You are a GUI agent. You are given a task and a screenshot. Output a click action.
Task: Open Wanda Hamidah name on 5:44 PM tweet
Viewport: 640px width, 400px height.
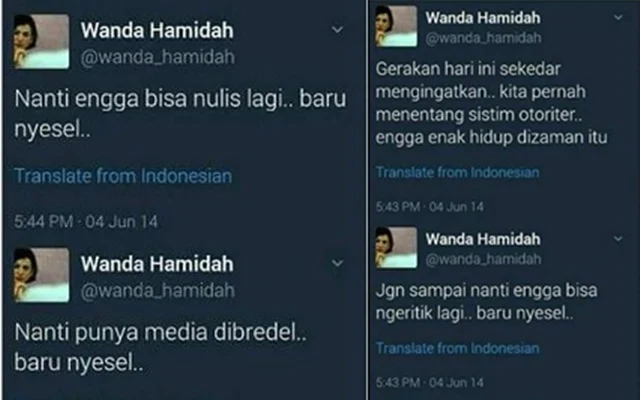pos(157,31)
